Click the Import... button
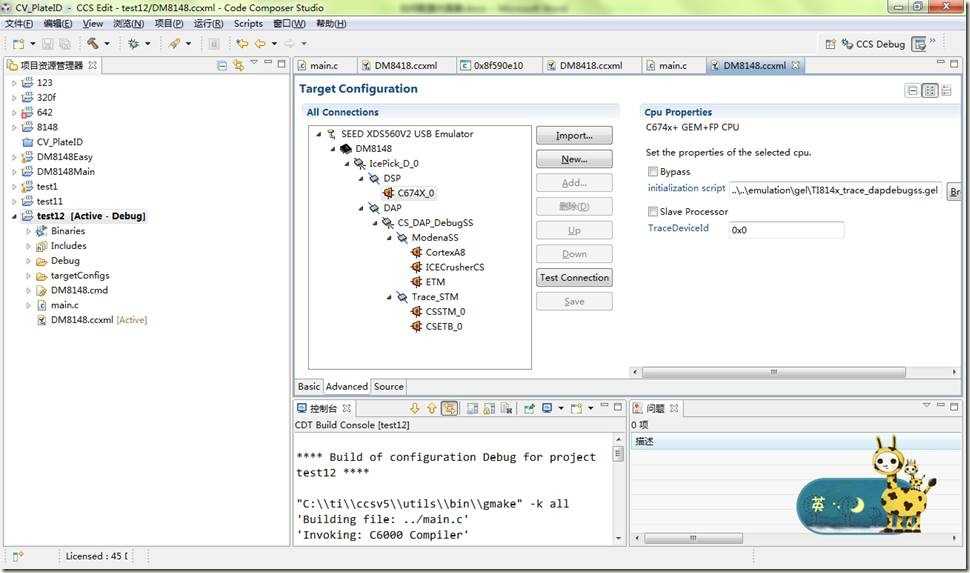Viewport: 970px width, 573px height. pyautogui.click(x=574, y=136)
